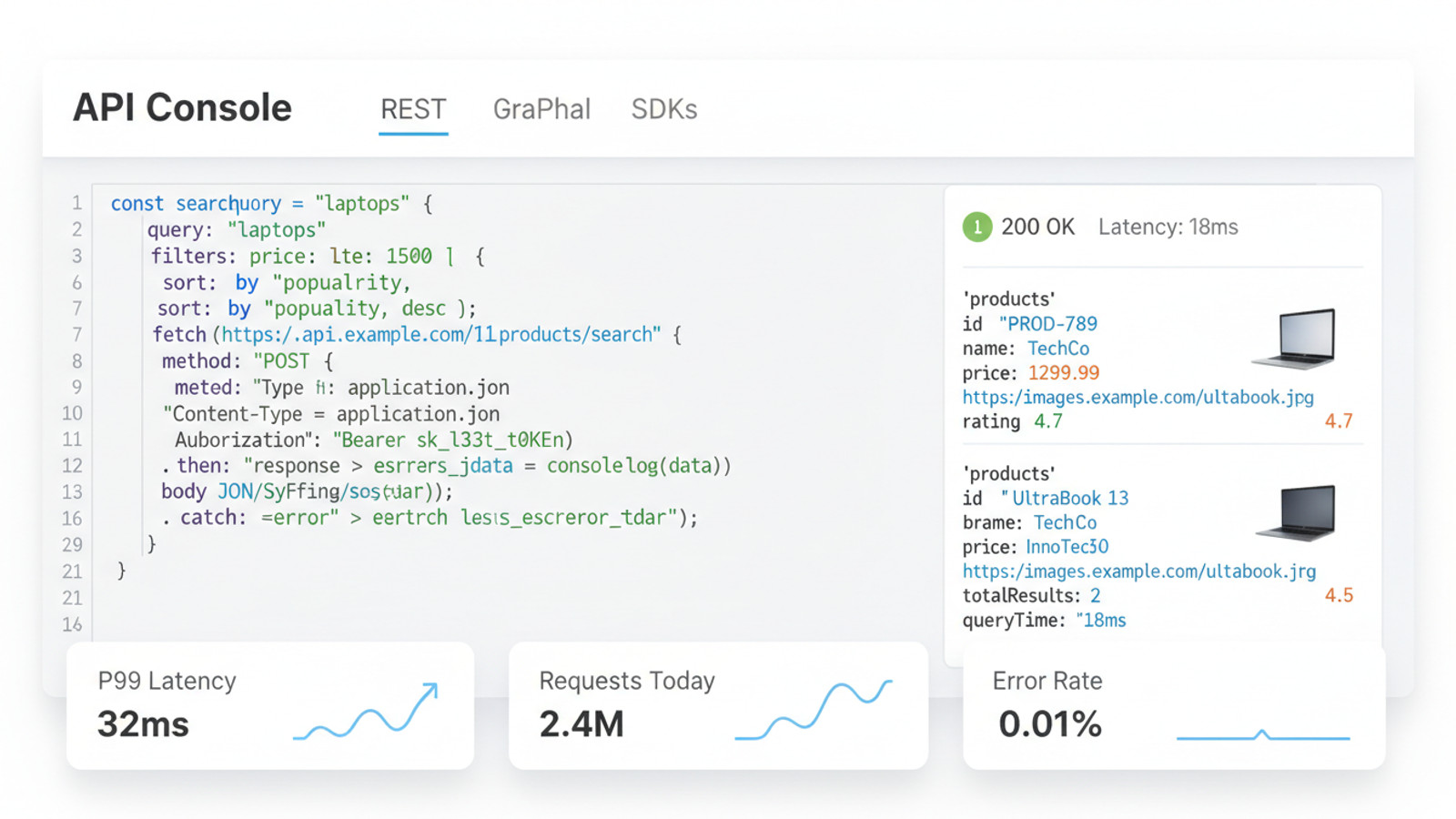Switch to the GraPhal tab
The width and height of the screenshot is (1456, 819).
(541, 109)
